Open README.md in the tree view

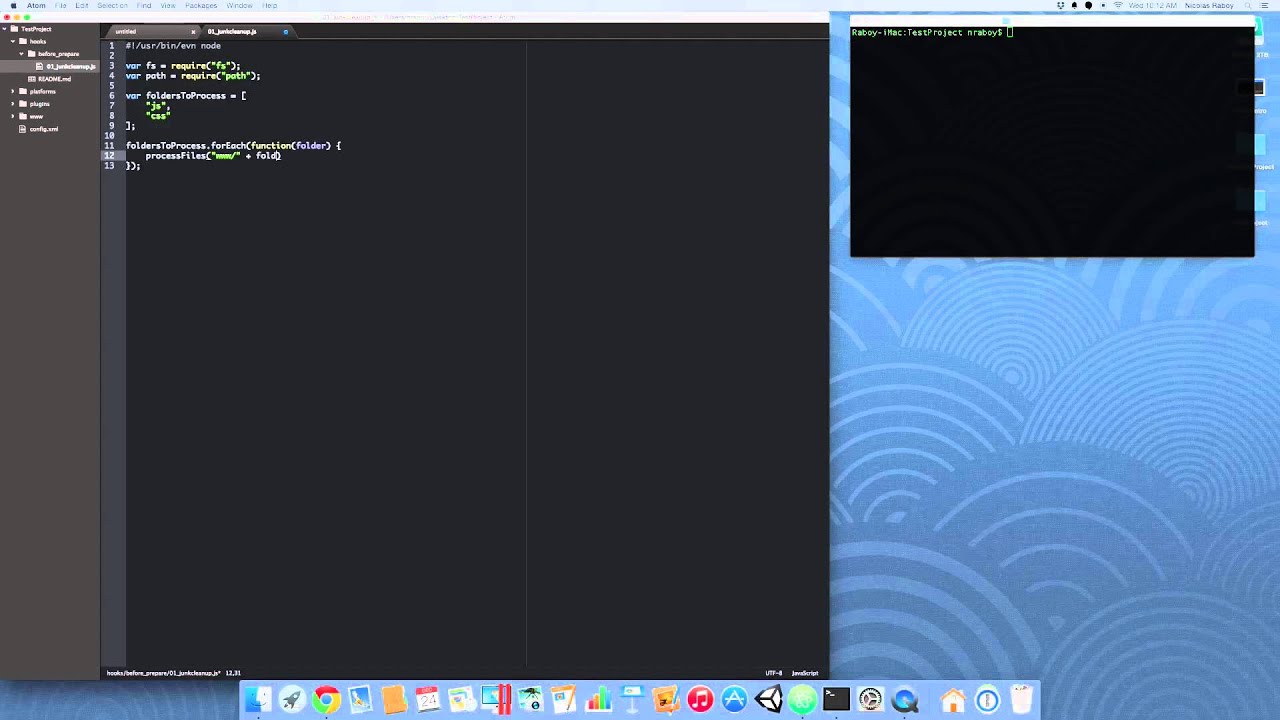click(x=54, y=79)
